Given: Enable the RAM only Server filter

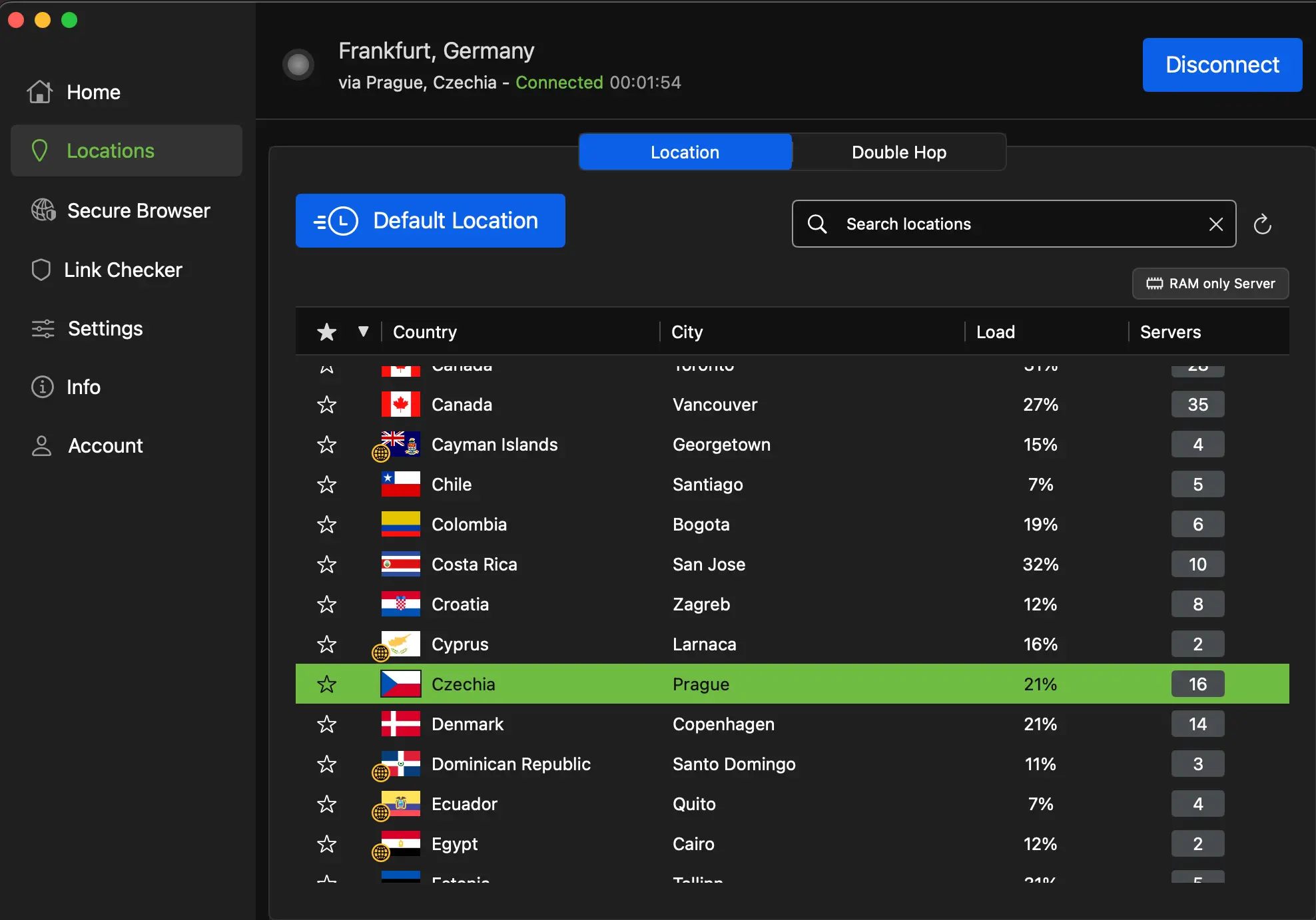Looking at the screenshot, I should point(1210,283).
